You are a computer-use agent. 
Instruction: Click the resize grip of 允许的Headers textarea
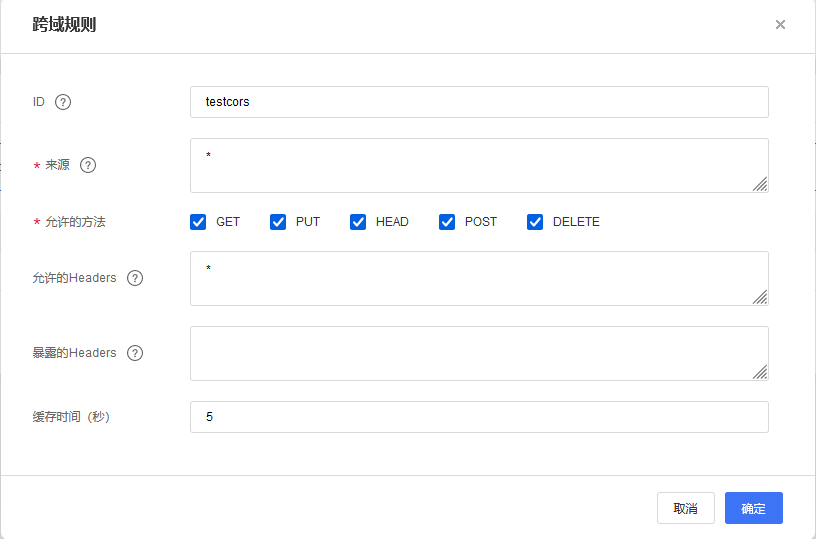pyautogui.click(x=760, y=297)
